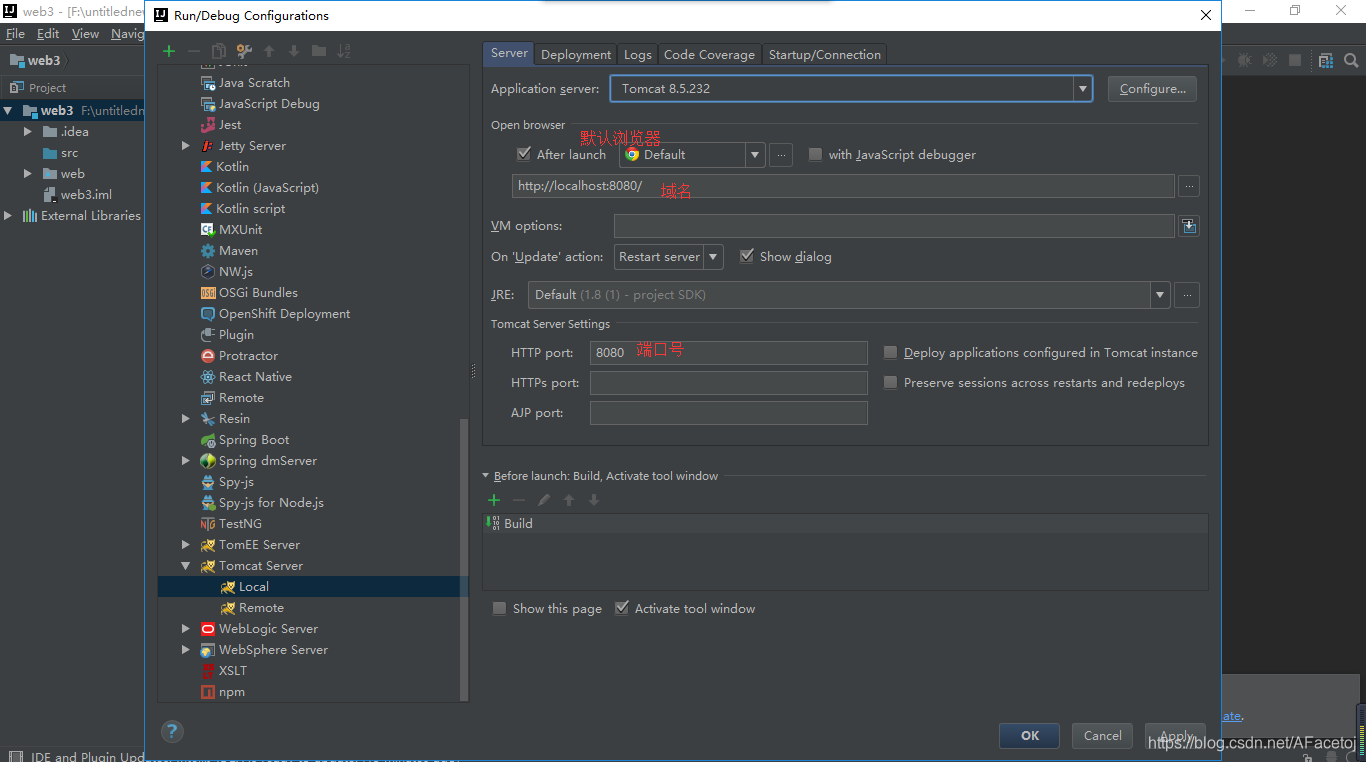Click the localhost URL input field
1366x762 pixels.
click(843, 186)
